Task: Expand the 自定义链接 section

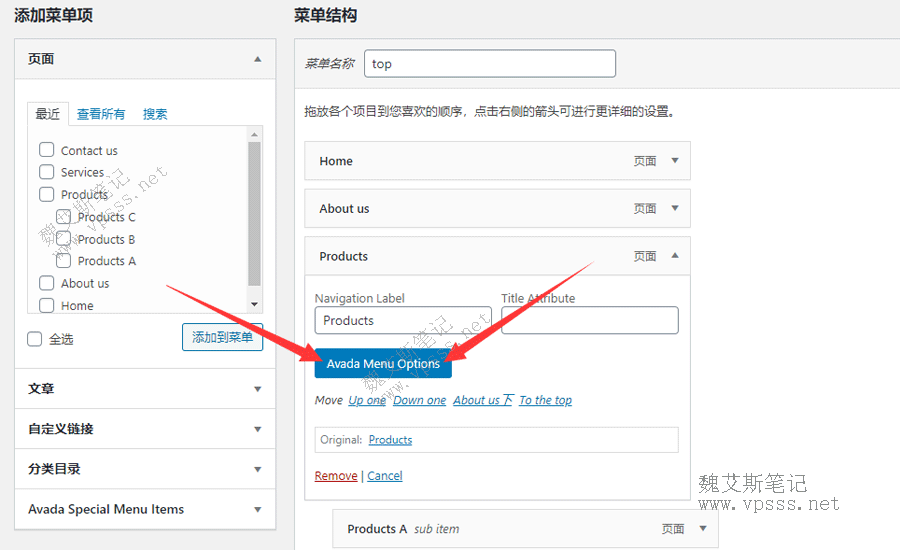Action: (x=257, y=429)
